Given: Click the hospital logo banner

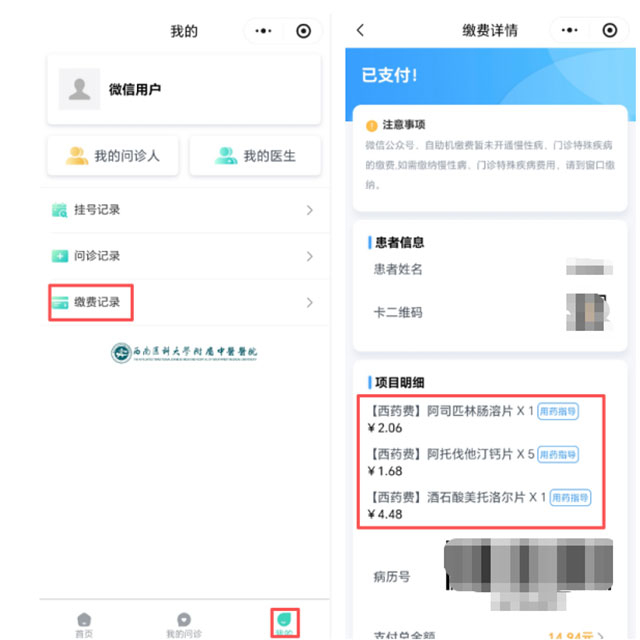Looking at the screenshot, I should pos(184,352).
